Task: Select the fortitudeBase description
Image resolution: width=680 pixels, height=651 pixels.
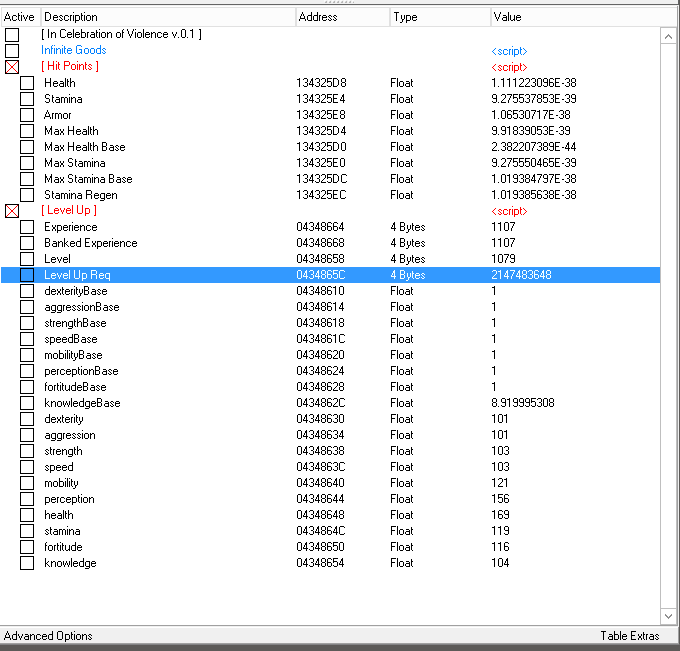Action: pyautogui.click(x=75, y=387)
